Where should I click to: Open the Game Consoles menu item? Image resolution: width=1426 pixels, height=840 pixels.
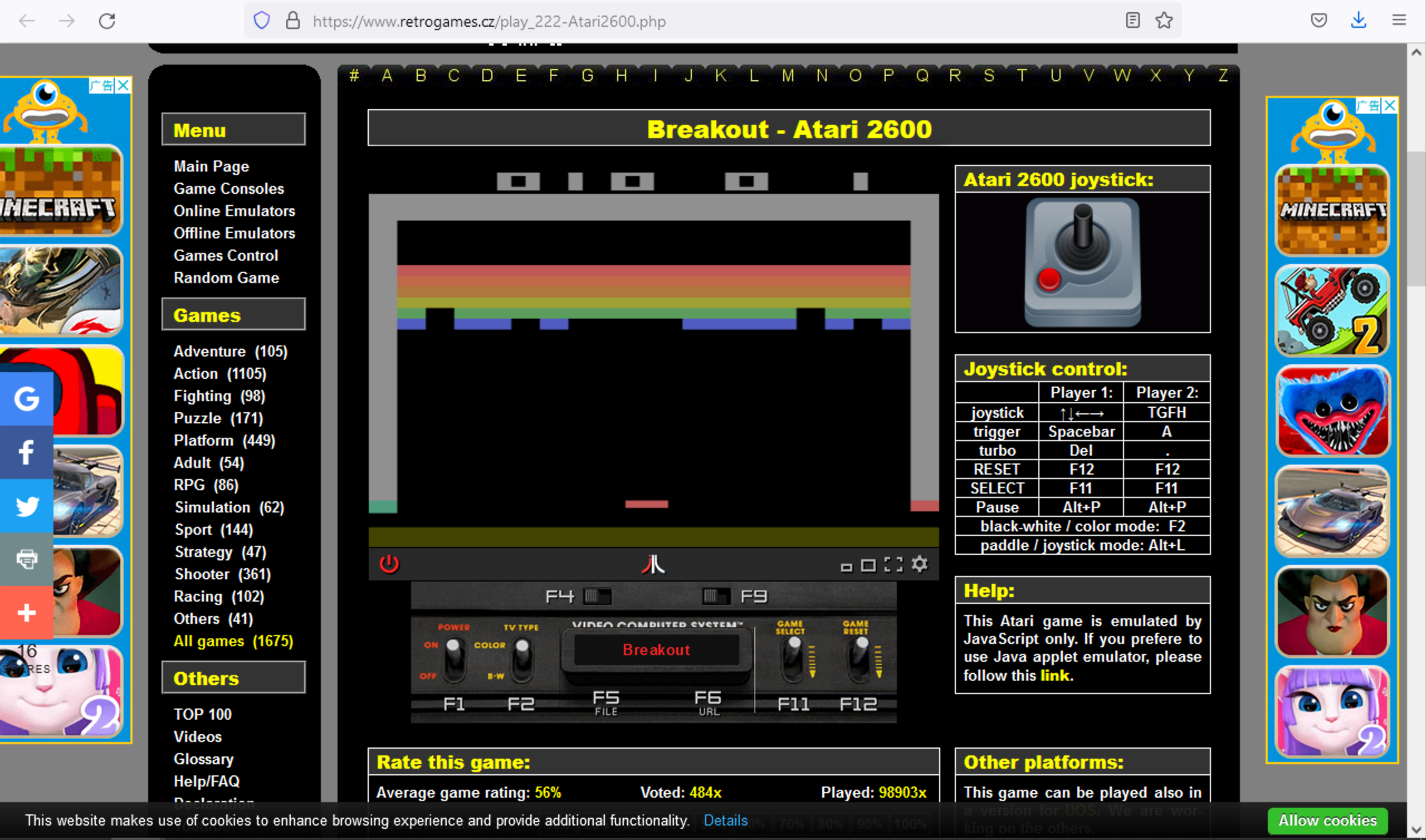228,188
